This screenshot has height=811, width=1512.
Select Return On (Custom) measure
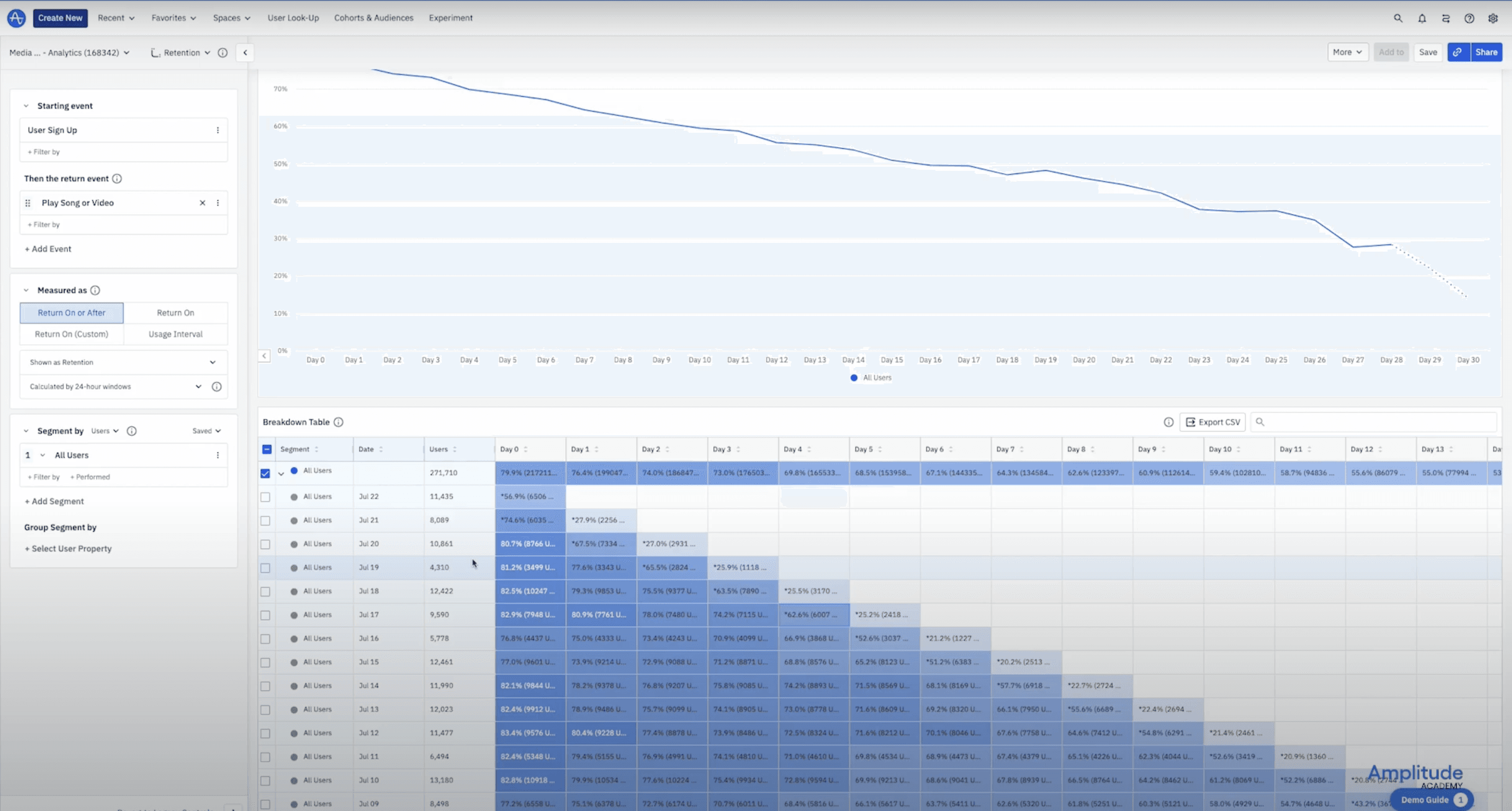point(71,334)
